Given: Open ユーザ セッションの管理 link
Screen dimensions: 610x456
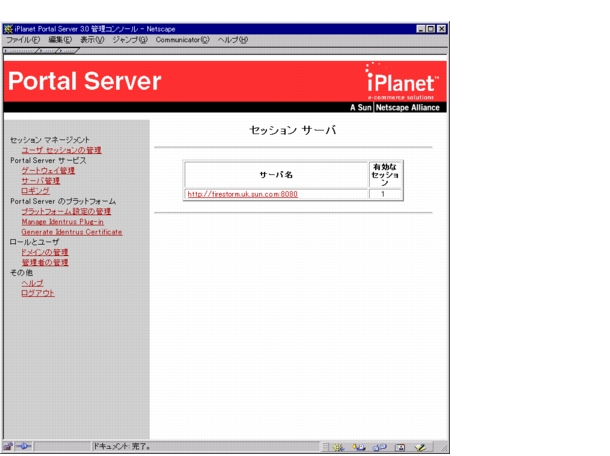Looking at the screenshot, I should point(61,150).
